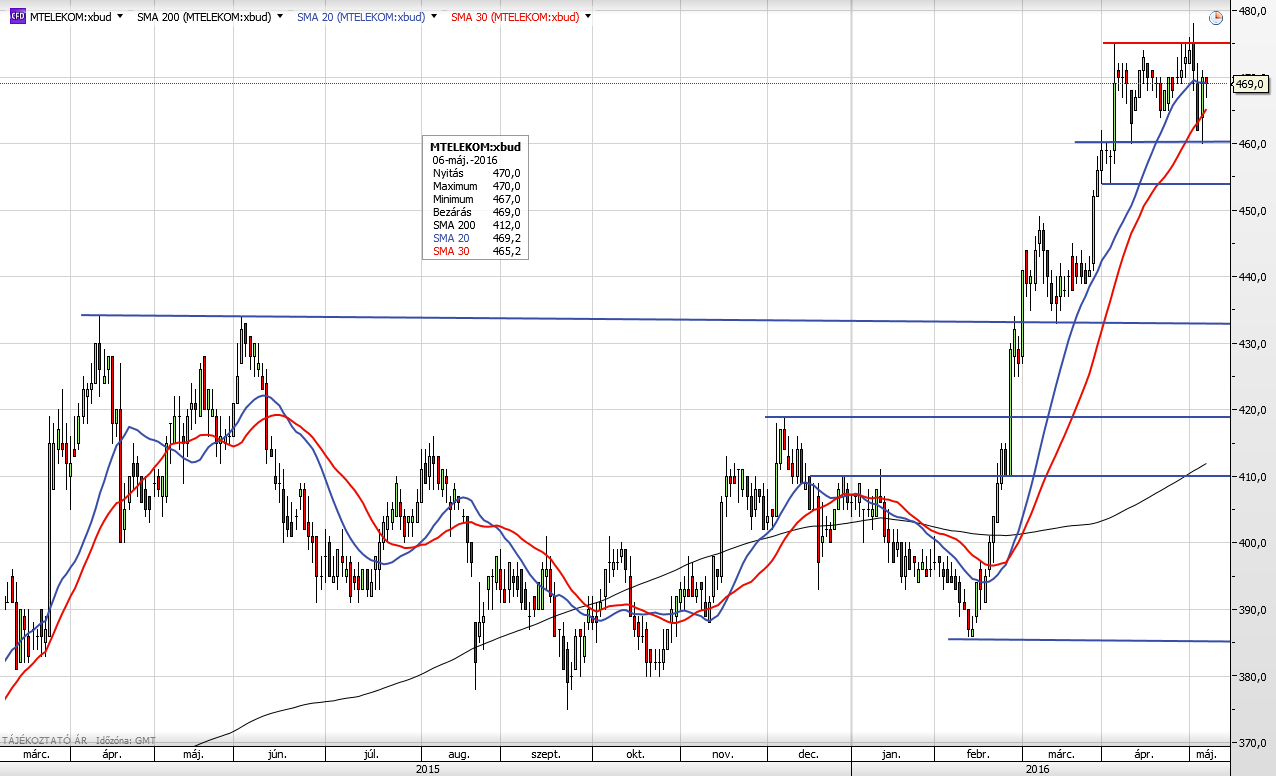Screen dimensions: 1276x776
Task: Click the 430,0 price axis label
Action: pos(1253,344)
